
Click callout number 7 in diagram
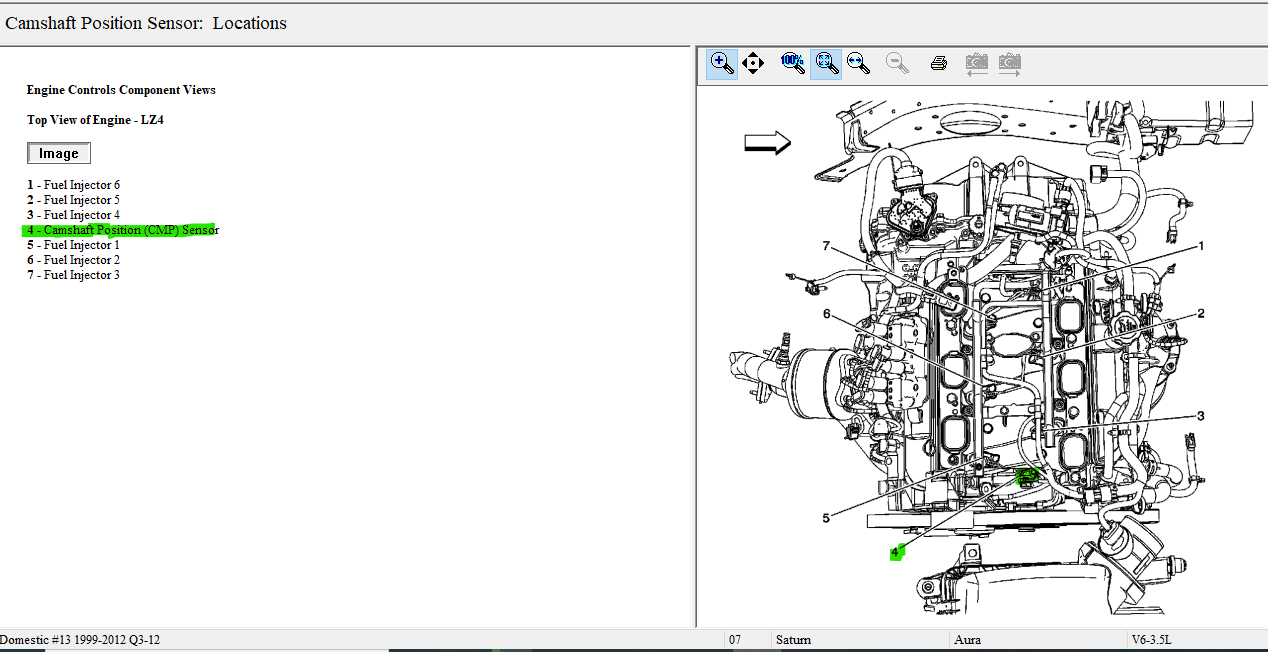click(x=827, y=246)
